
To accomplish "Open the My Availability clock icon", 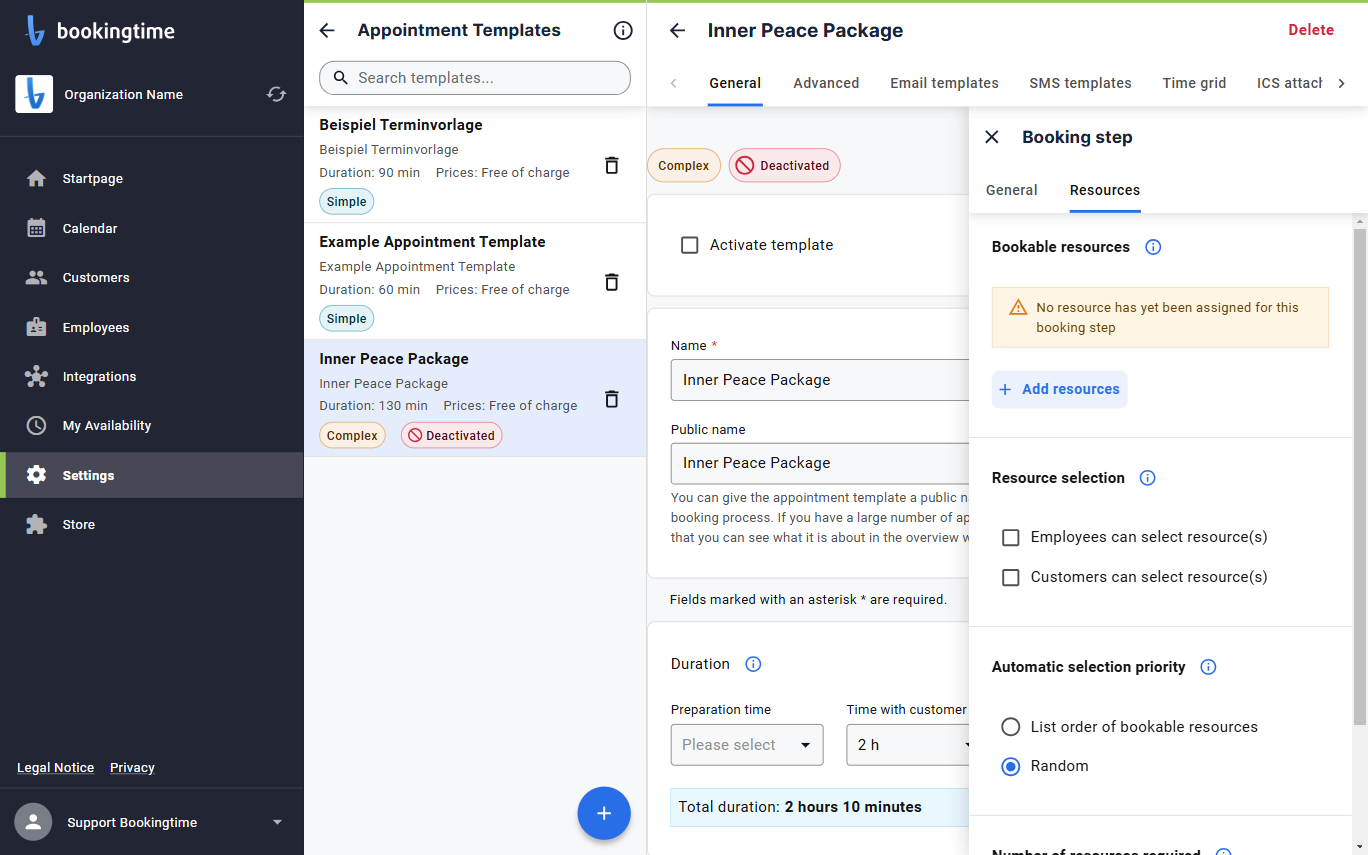I will (x=36, y=426).
